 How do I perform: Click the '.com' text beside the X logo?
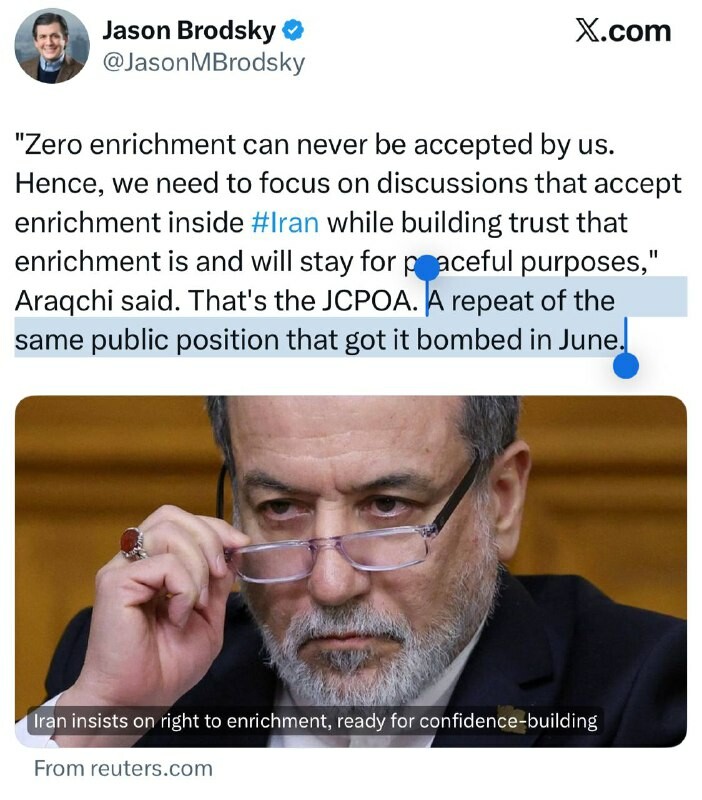(638, 31)
